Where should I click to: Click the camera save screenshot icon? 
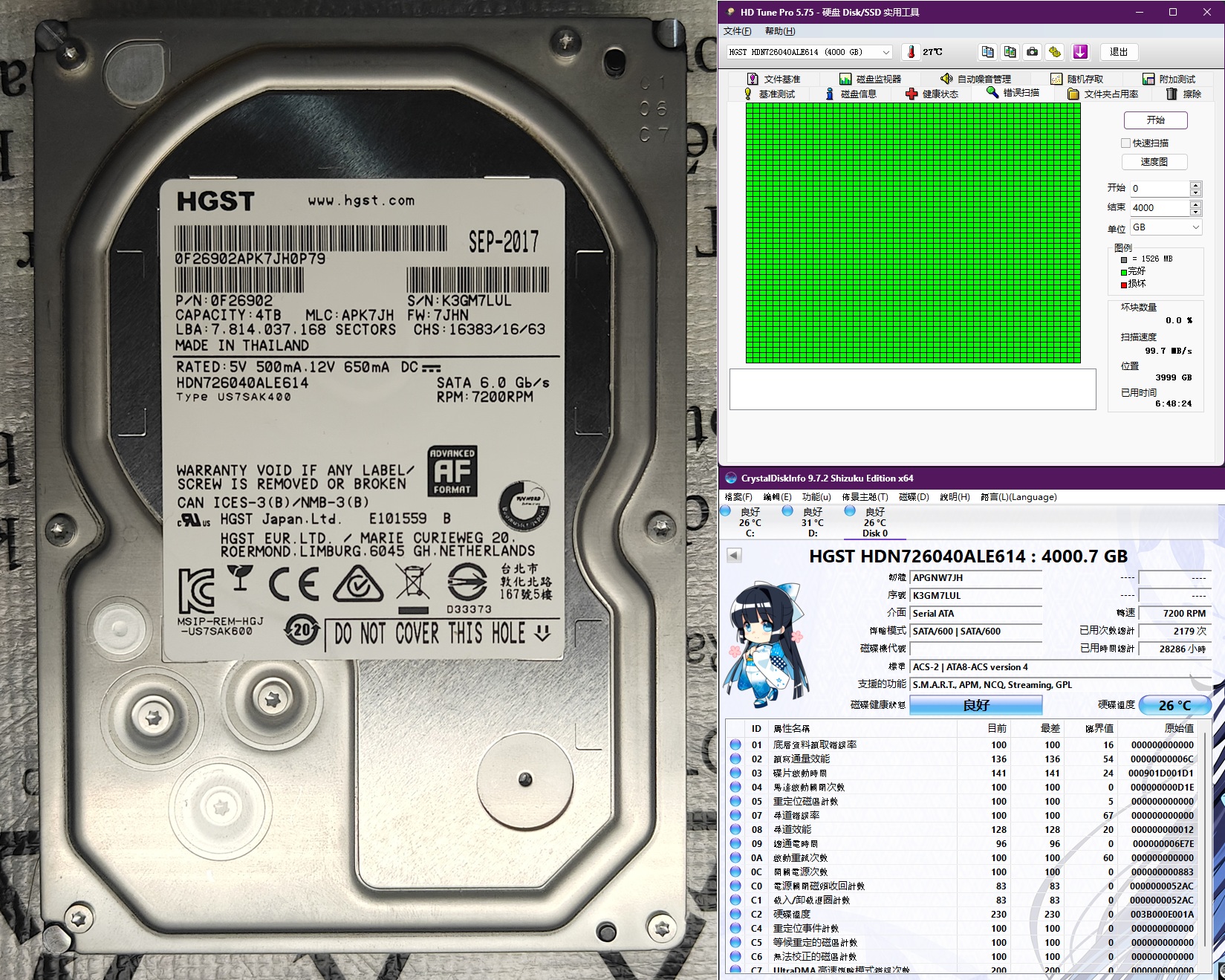1032,52
